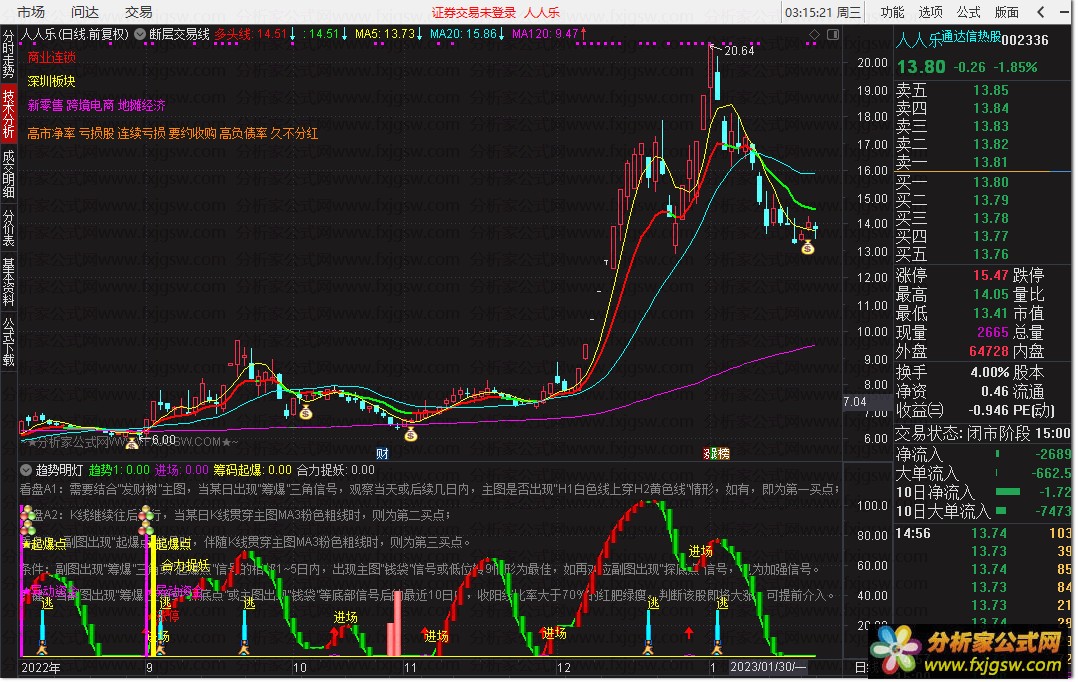Click the 筹码起爆: 0.00 indicator value
The width and height of the screenshot is (1078, 682).
(252, 470)
